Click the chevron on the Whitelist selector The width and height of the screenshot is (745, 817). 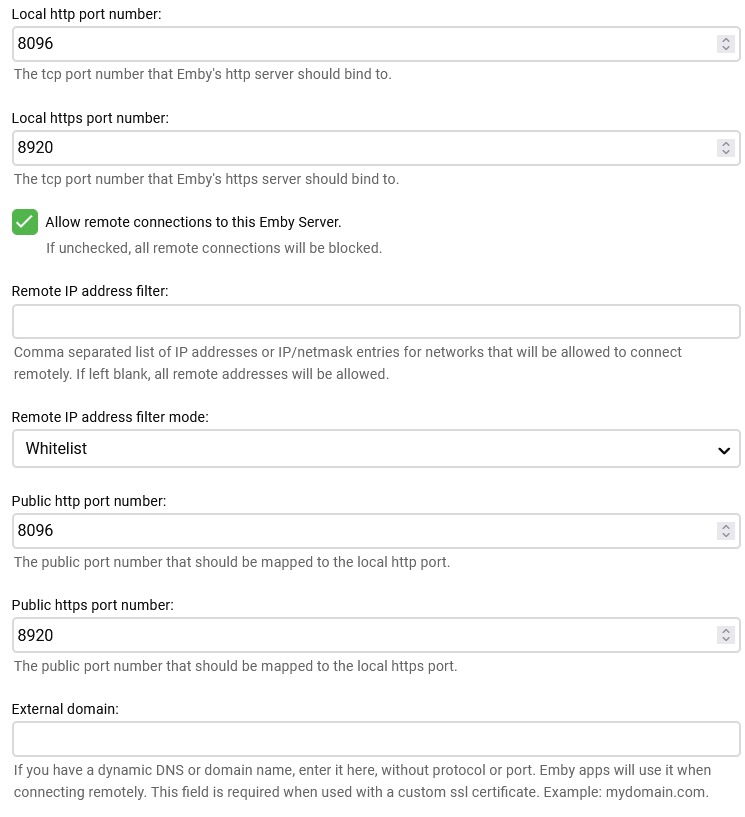pos(724,449)
